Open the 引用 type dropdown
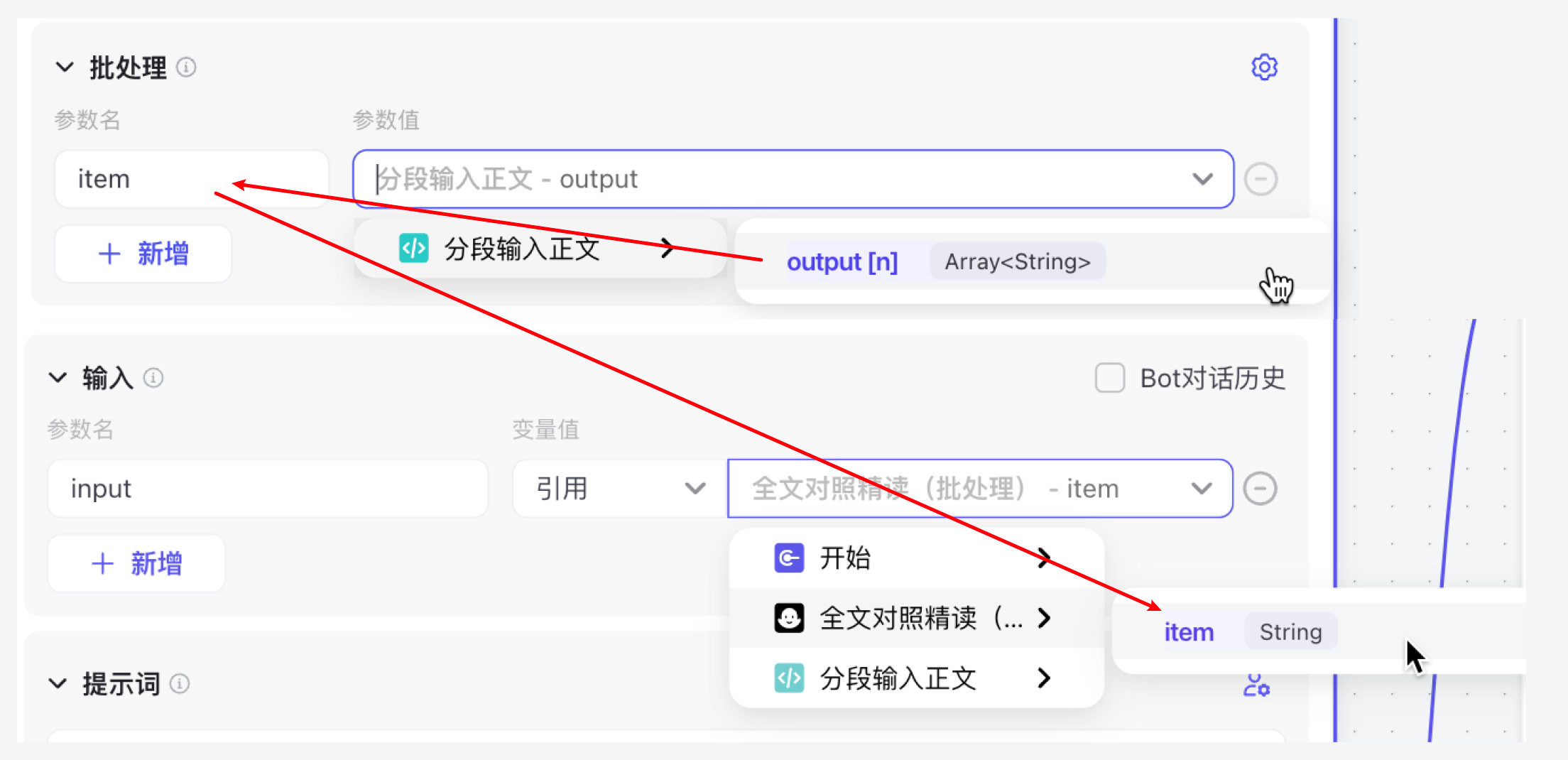Screen dimensions: 1568x760 click(x=620, y=489)
